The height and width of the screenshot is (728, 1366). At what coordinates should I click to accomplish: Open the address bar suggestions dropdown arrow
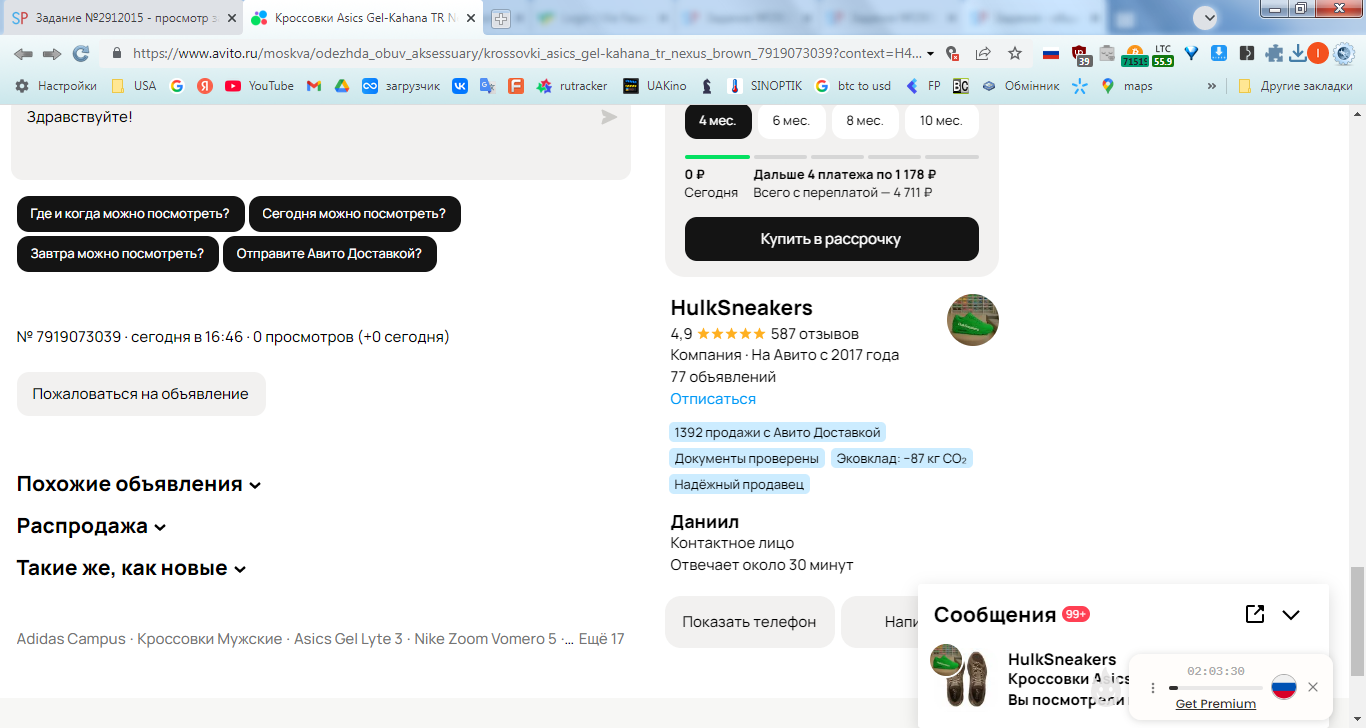click(931, 54)
